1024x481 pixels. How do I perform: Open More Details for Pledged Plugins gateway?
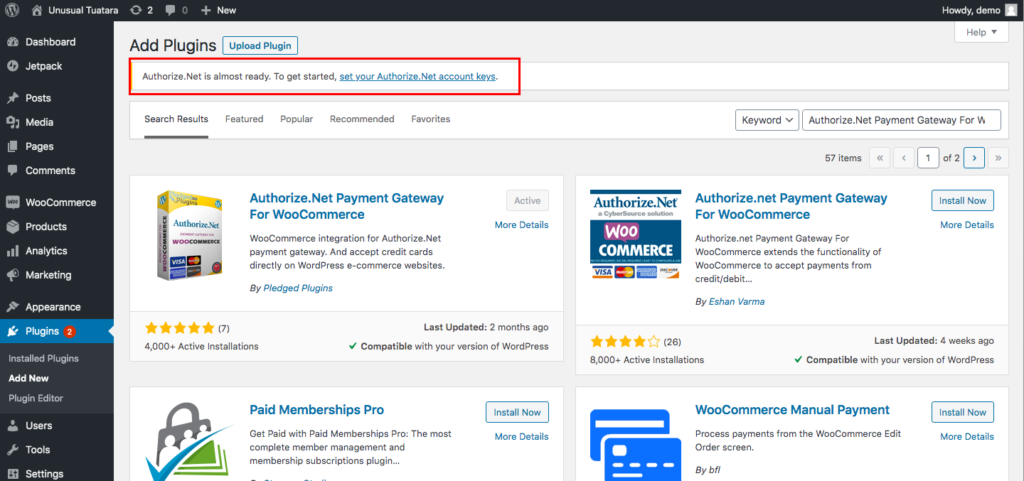tap(521, 225)
